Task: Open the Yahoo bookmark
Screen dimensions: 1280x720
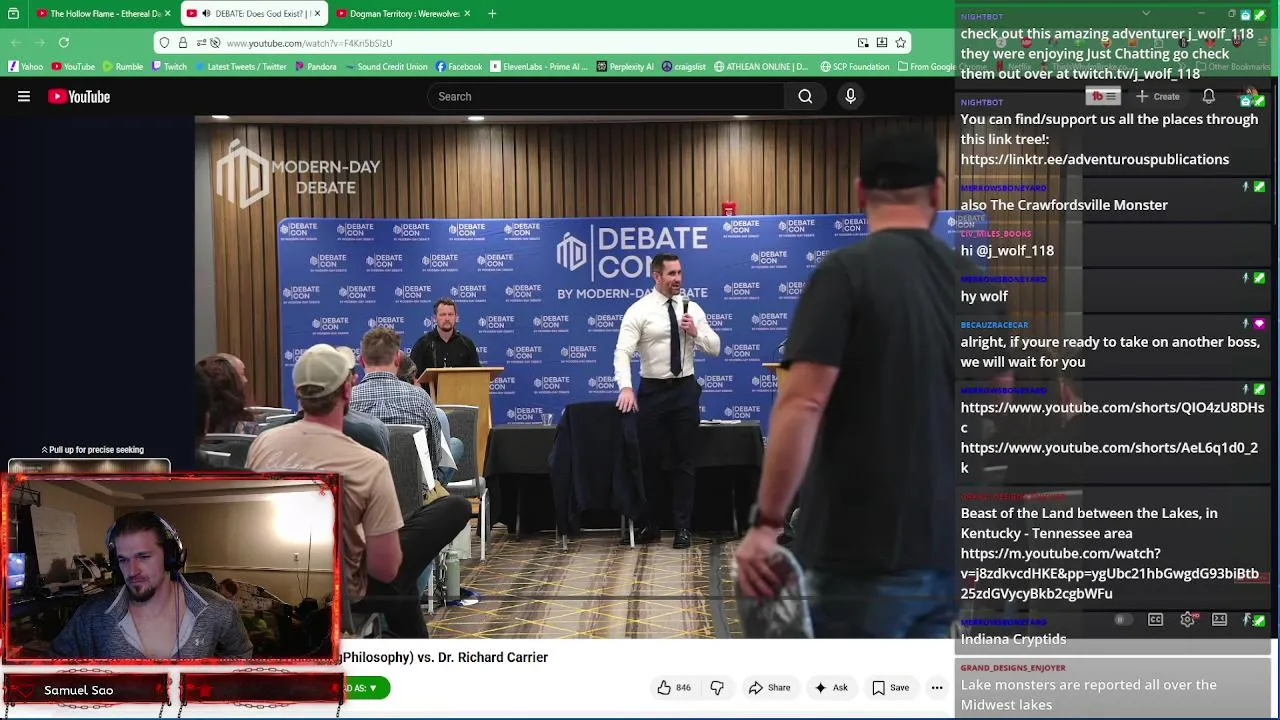Action: (26, 67)
